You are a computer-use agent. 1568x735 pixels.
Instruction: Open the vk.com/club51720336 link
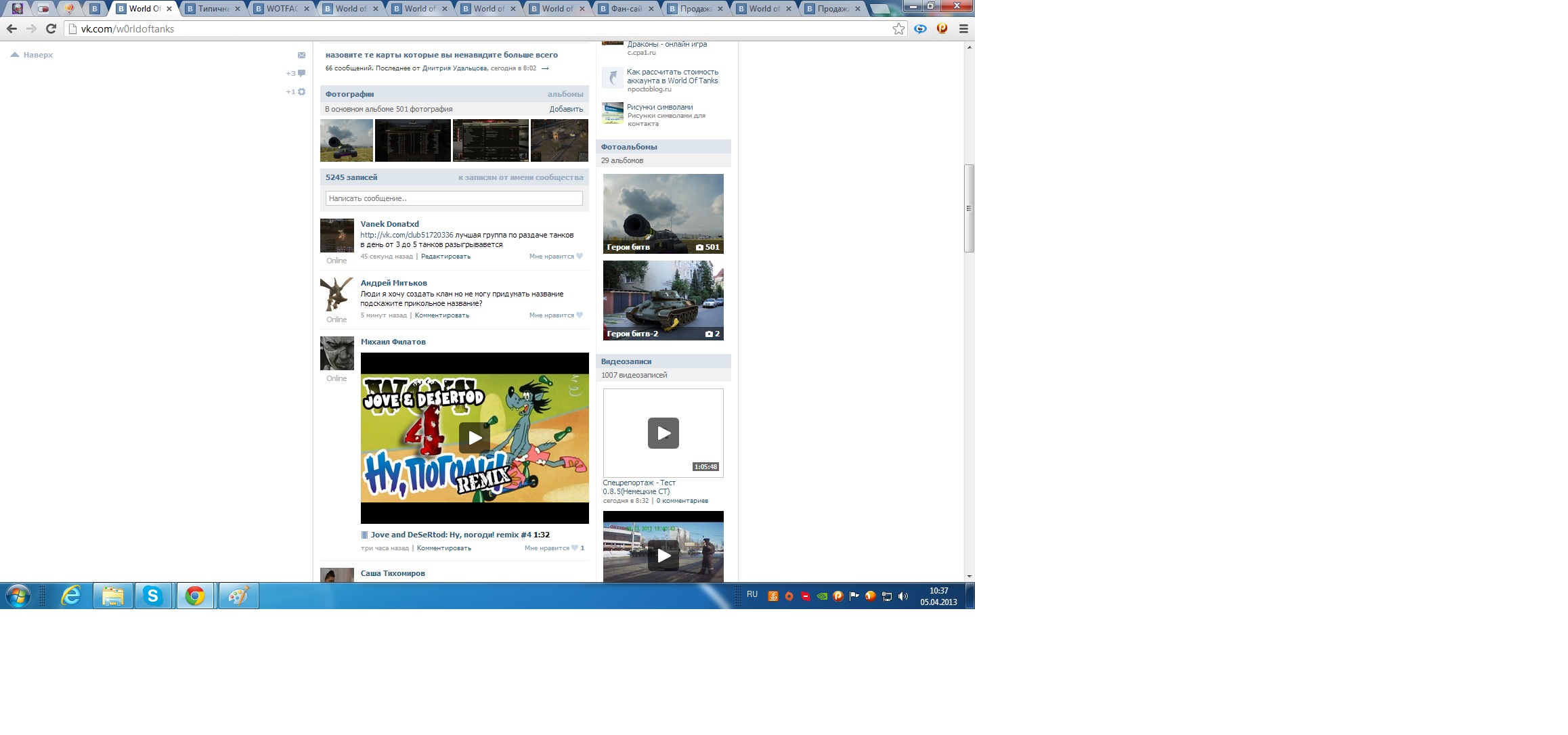pyautogui.click(x=407, y=235)
